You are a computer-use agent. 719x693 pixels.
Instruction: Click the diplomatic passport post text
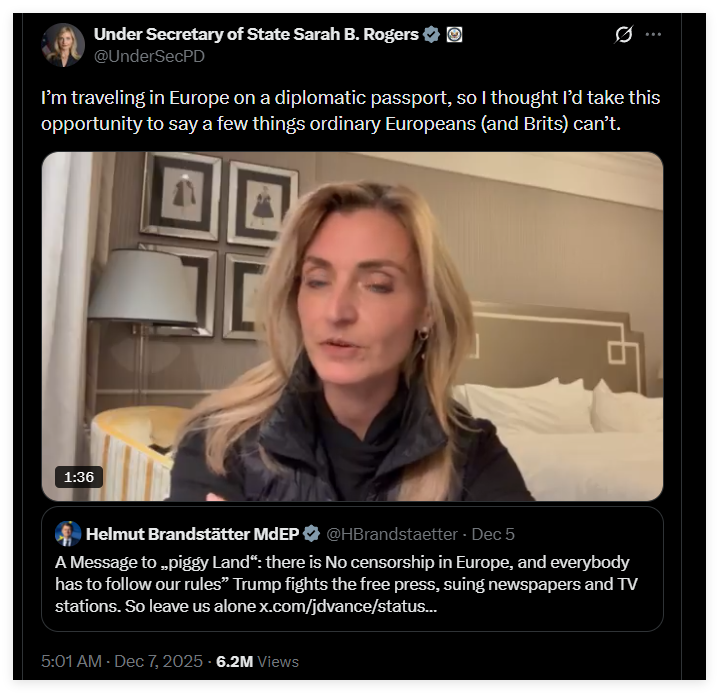tap(350, 111)
